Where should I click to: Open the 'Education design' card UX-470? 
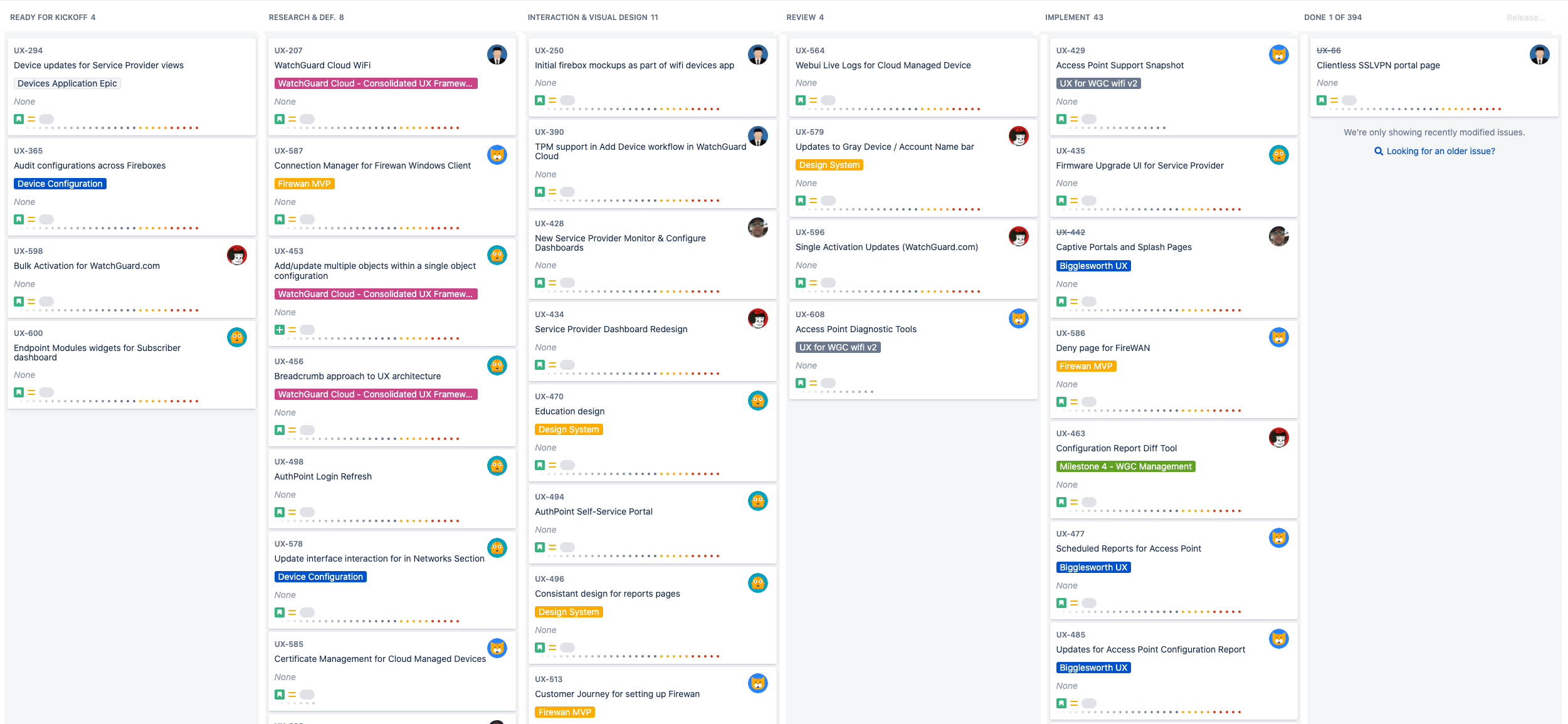click(x=569, y=411)
